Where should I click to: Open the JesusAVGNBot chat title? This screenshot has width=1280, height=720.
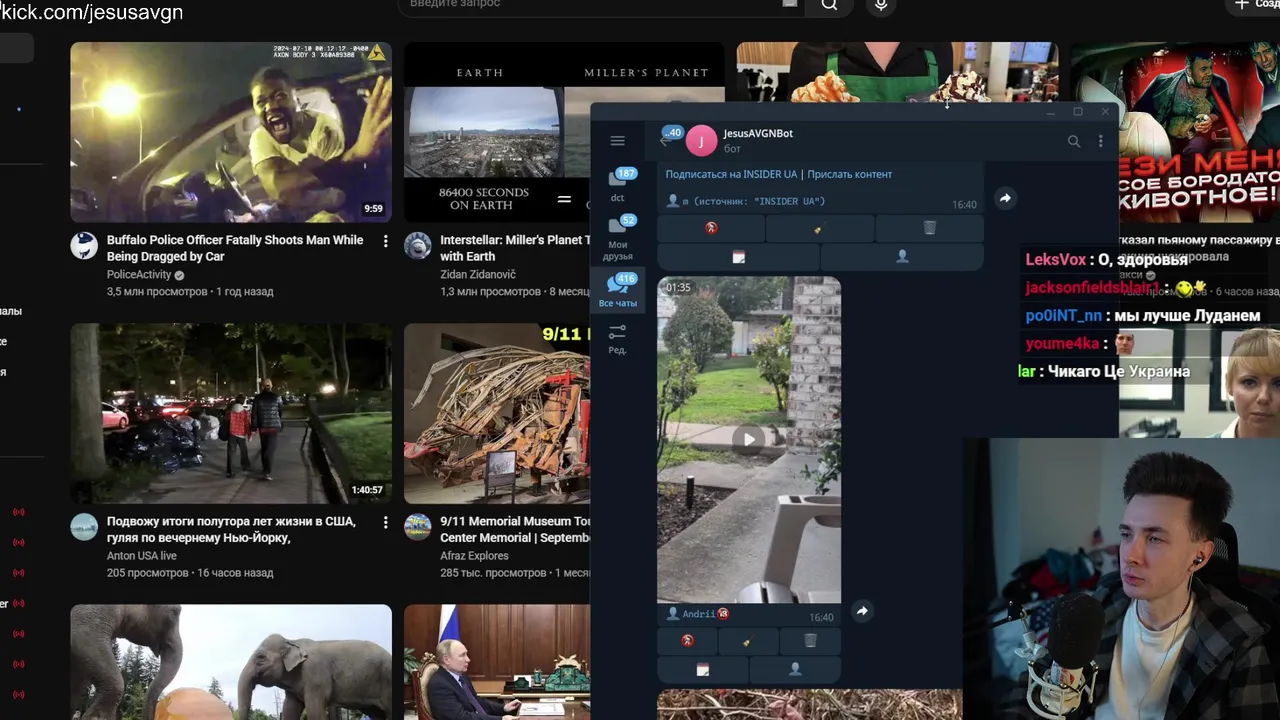pyautogui.click(x=758, y=133)
